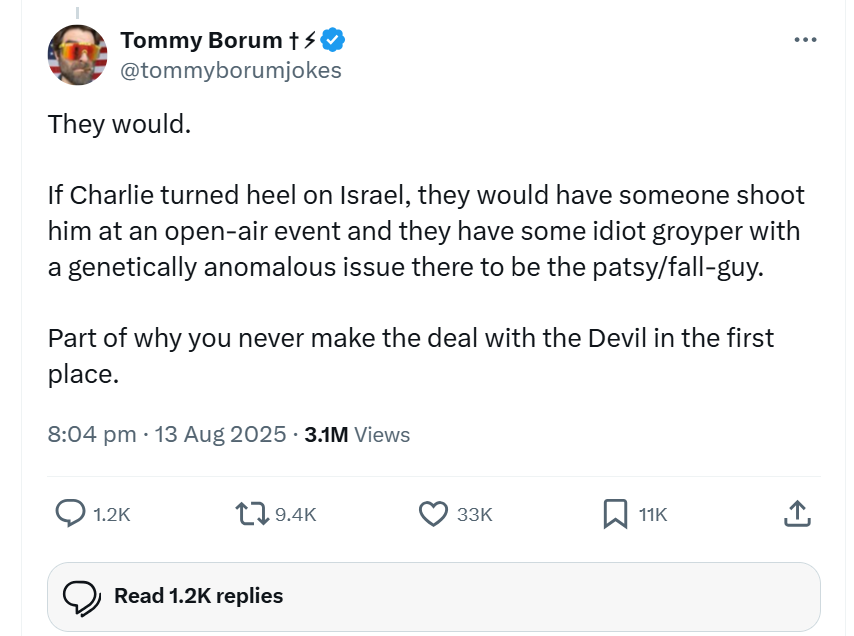Image resolution: width=854 pixels, height=636 pixels.
Task: Click the 11K bookmarks count number
Action: [x=653, y=515]
